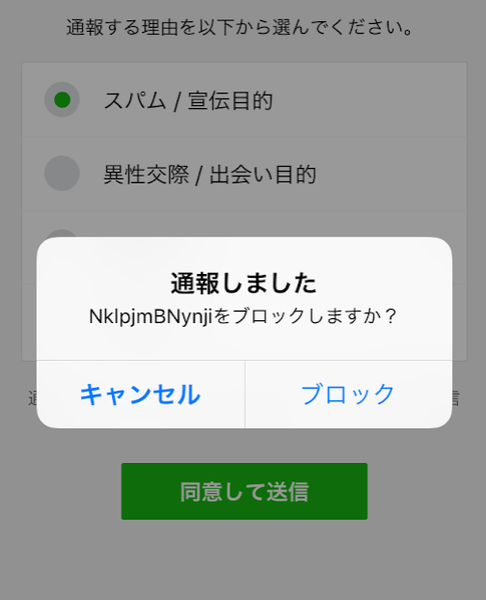Tap キャンセル in the dialog

tap(140, 394)
